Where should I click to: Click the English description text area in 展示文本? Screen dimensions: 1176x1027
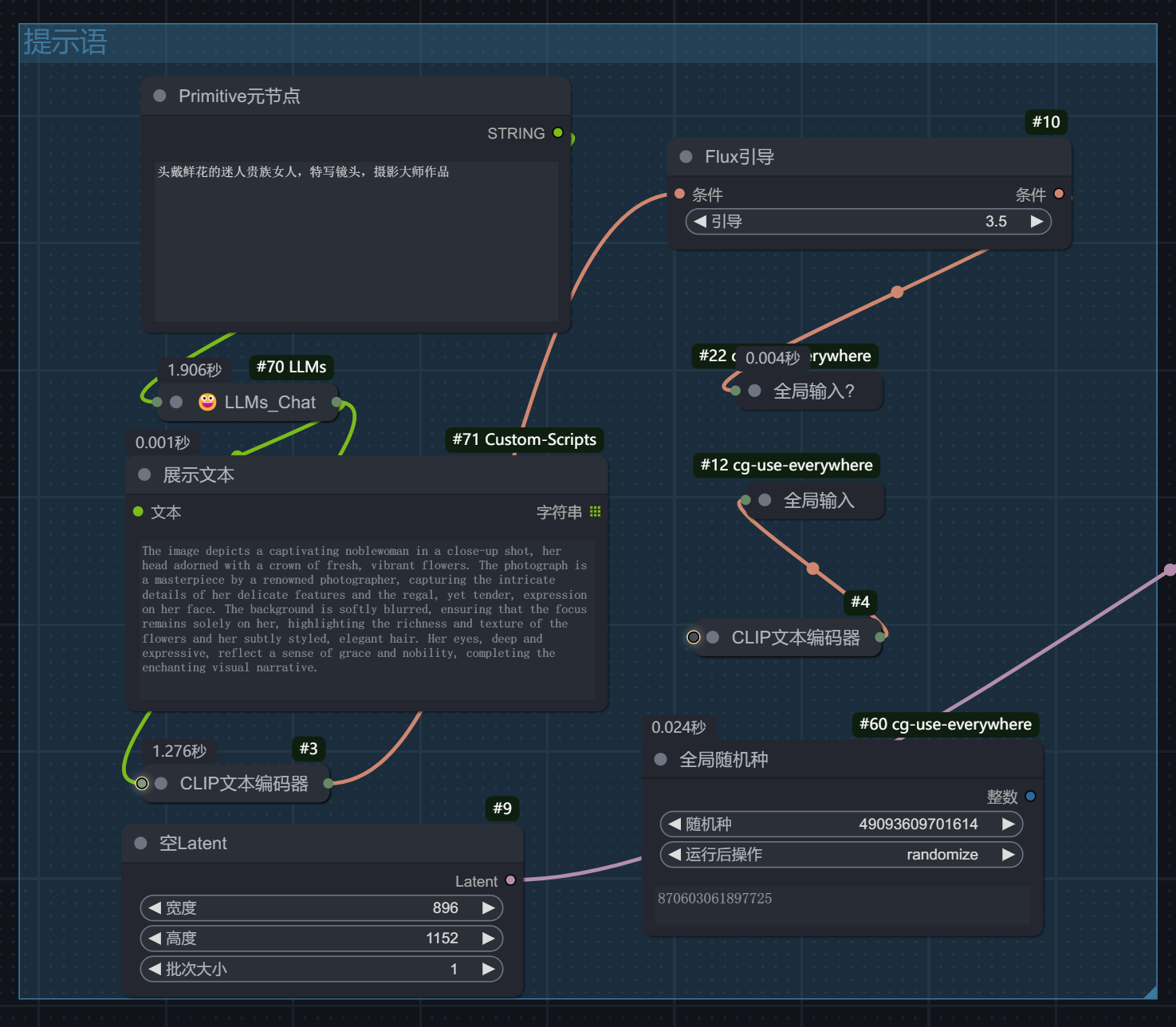tap(367, 620)
